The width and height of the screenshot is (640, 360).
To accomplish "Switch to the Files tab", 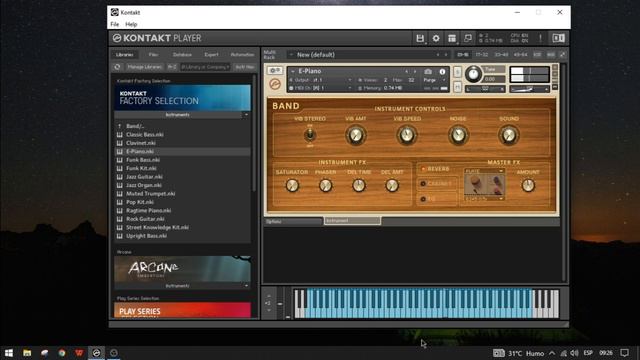I will pos(153,55).
